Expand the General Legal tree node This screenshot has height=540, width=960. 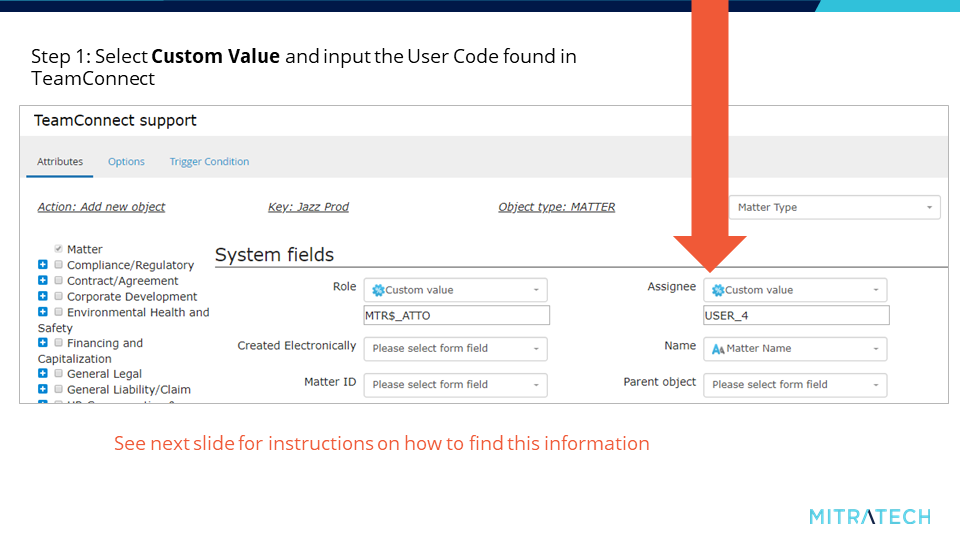pos(42,373)
